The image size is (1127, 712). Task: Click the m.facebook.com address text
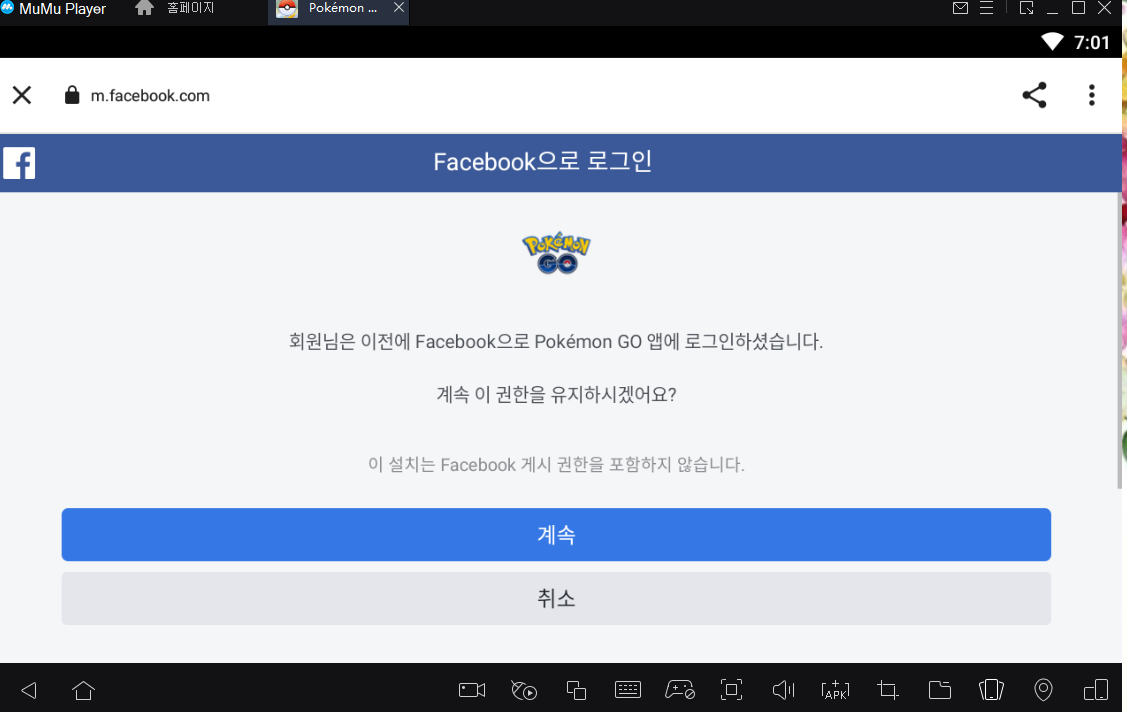click(150, 96)
